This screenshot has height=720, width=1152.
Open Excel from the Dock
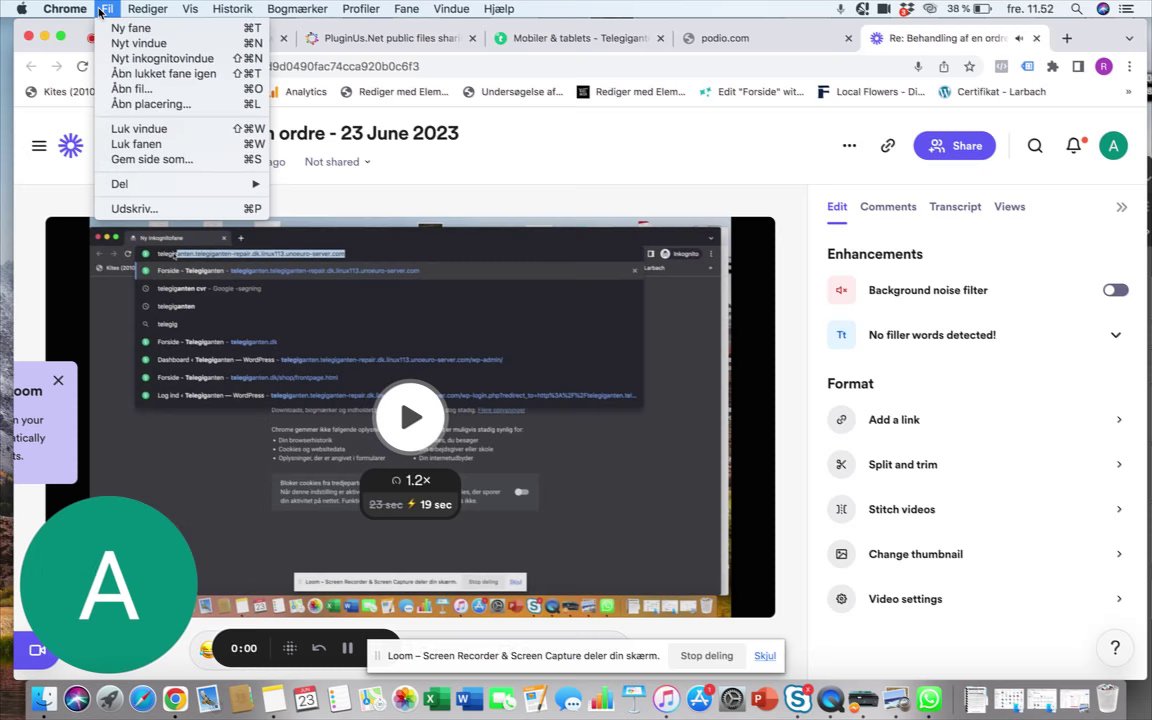pos(436,698)
